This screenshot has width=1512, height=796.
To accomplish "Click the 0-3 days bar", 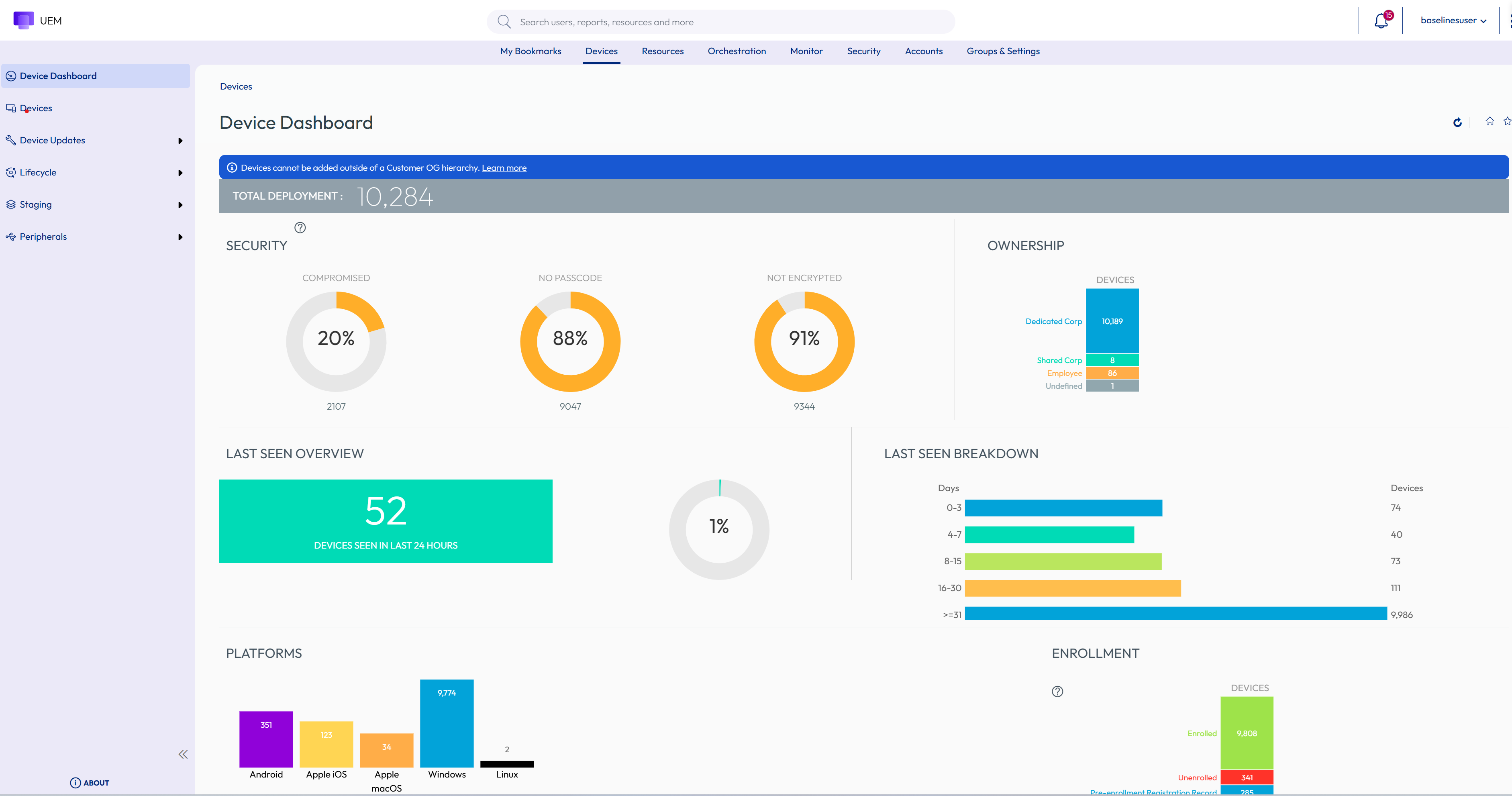I will click(1063, 508).
